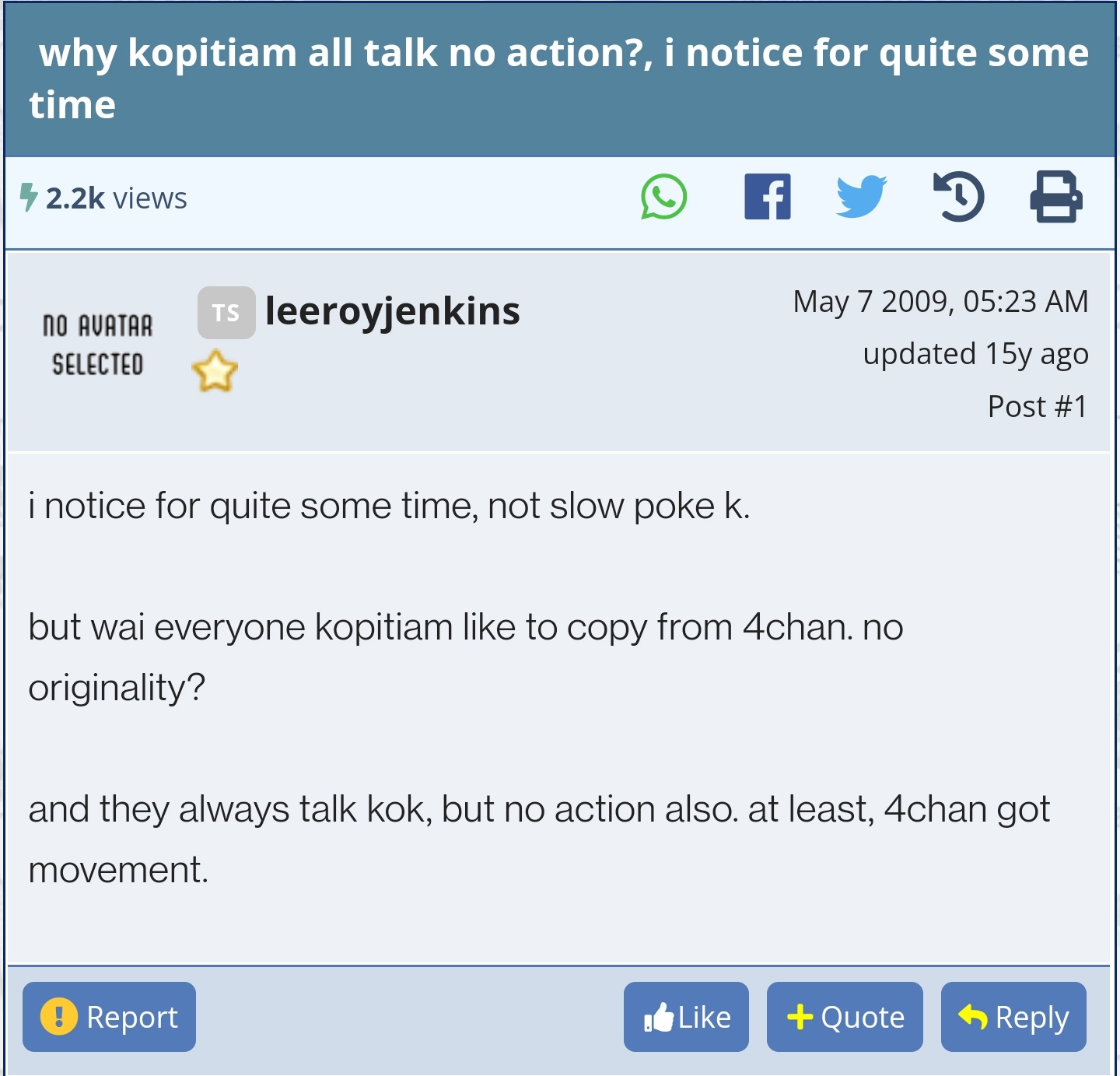Click the 2.2k views counter

pos(116,198)
